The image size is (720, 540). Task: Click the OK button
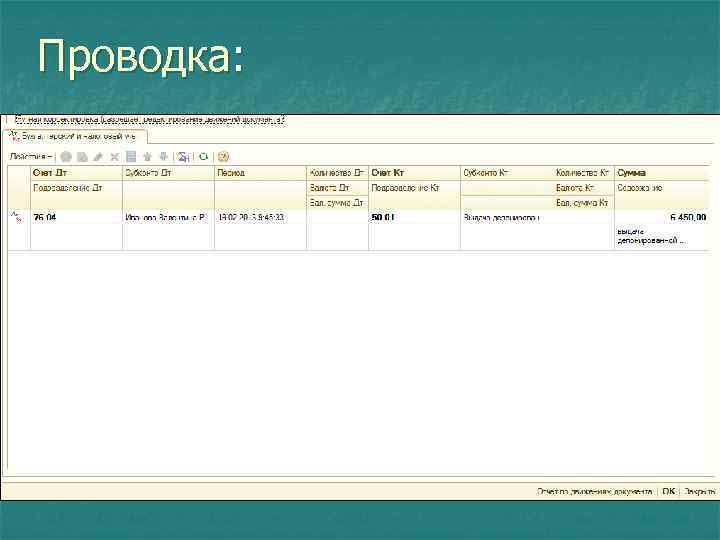point(669,491)
